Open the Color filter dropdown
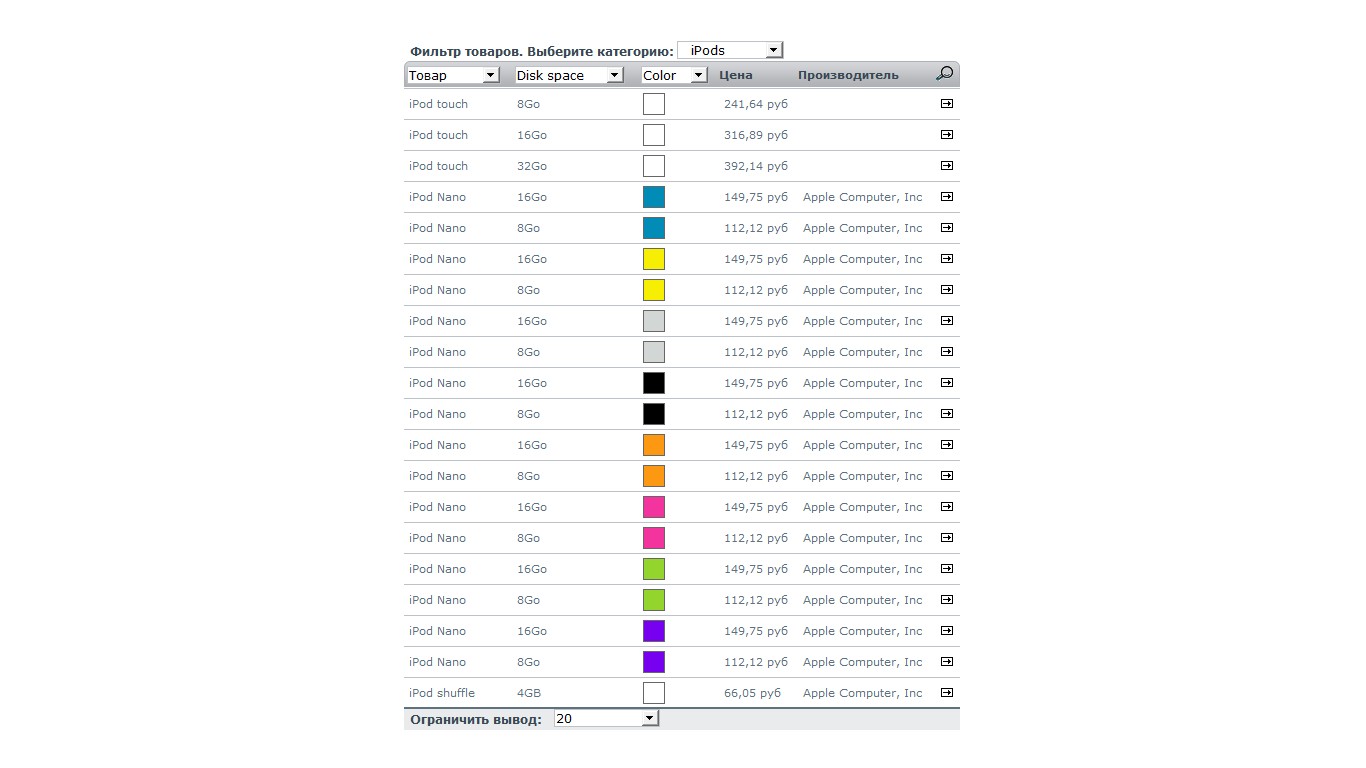1366x768 pixels. pos(674,75)
